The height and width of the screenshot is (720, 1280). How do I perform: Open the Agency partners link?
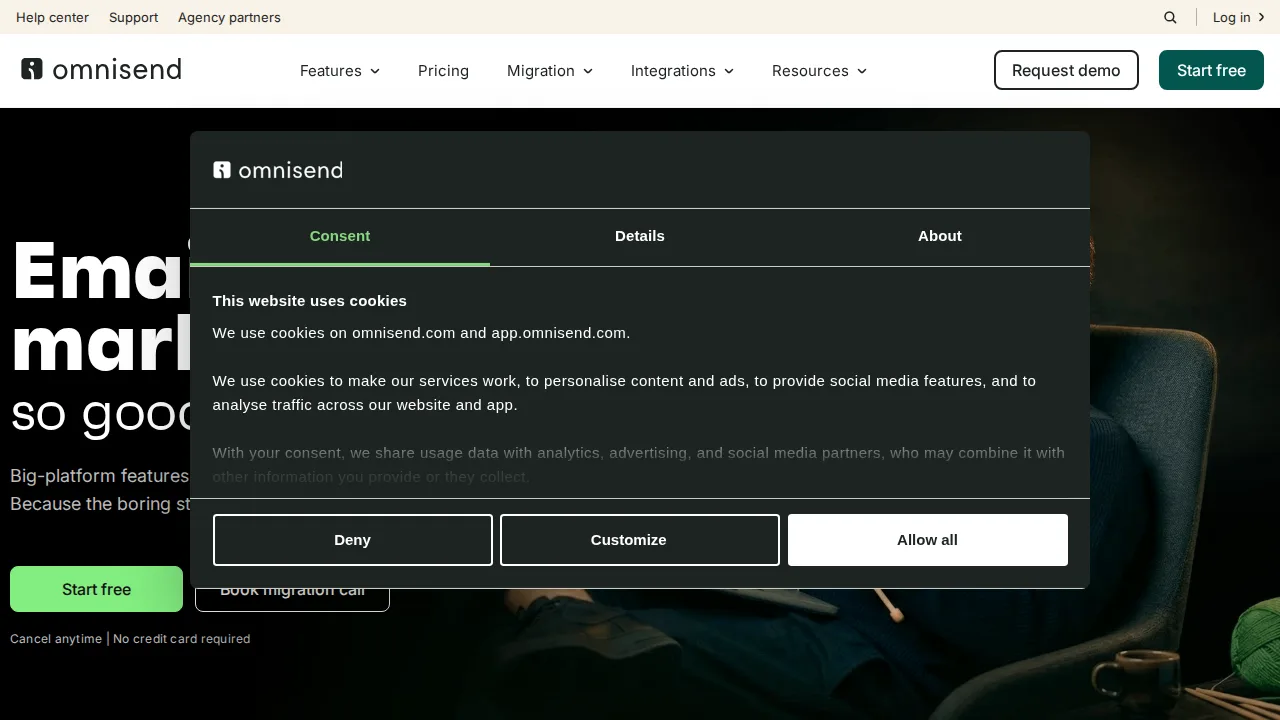tap(229, 17)
